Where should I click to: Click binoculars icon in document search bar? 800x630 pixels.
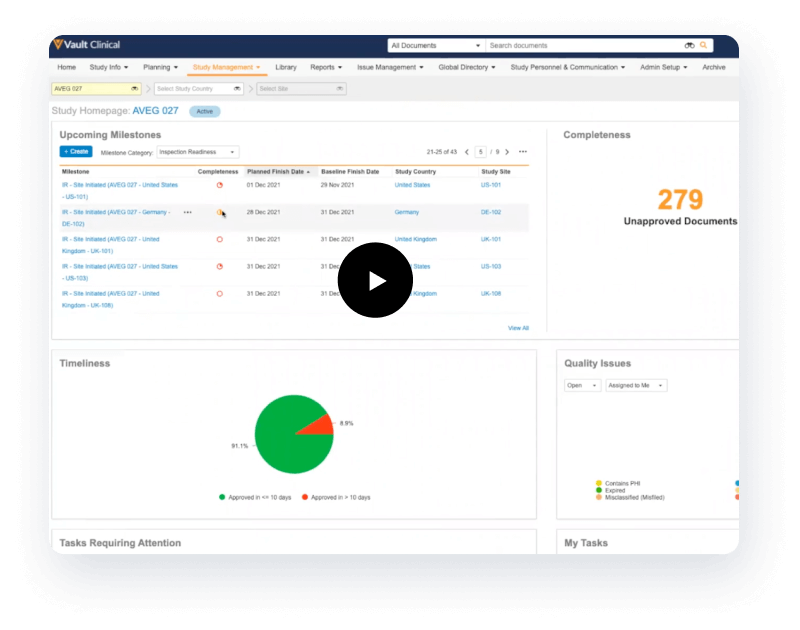point(689,45)
